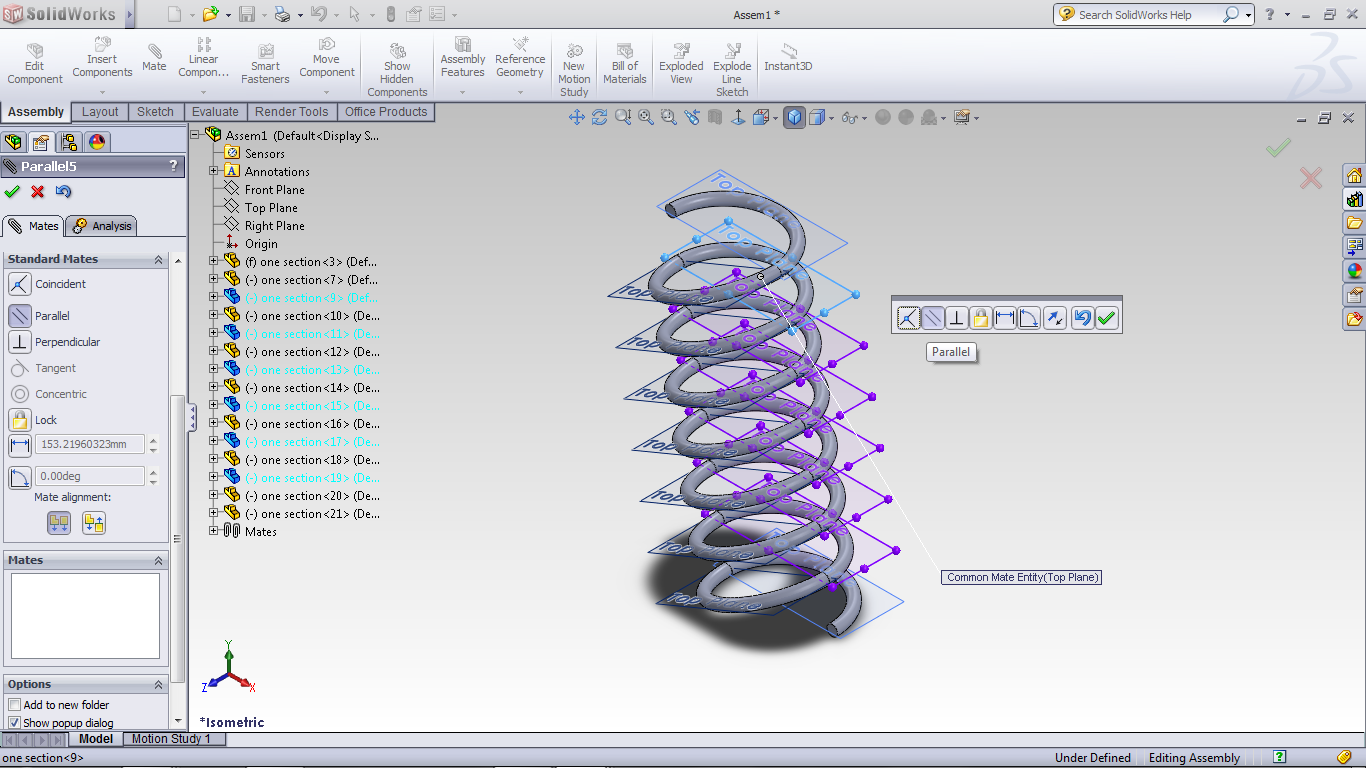This screenshot has width=1366, height=768.
Task: Click green OK checkmark in popup mate toolbar
Action: [1106, 318]
